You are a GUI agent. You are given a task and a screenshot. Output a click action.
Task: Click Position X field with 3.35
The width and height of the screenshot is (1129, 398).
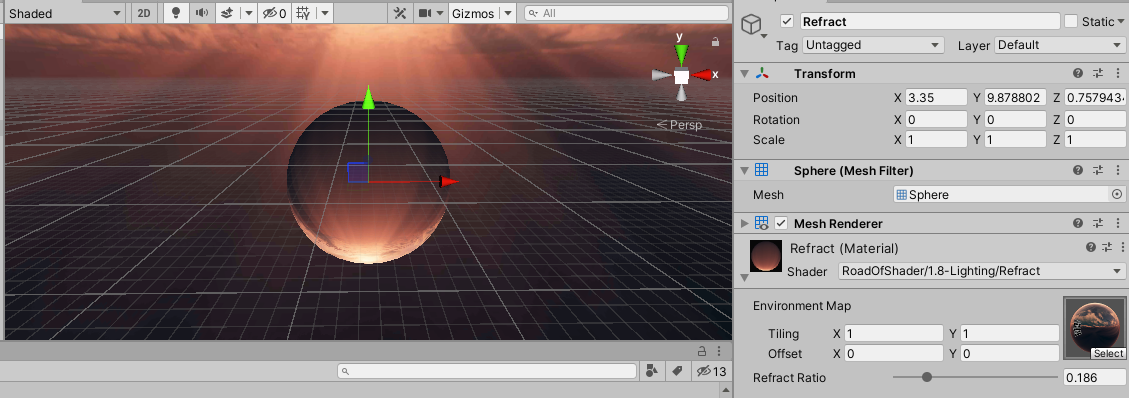click(x=935, y=97)
